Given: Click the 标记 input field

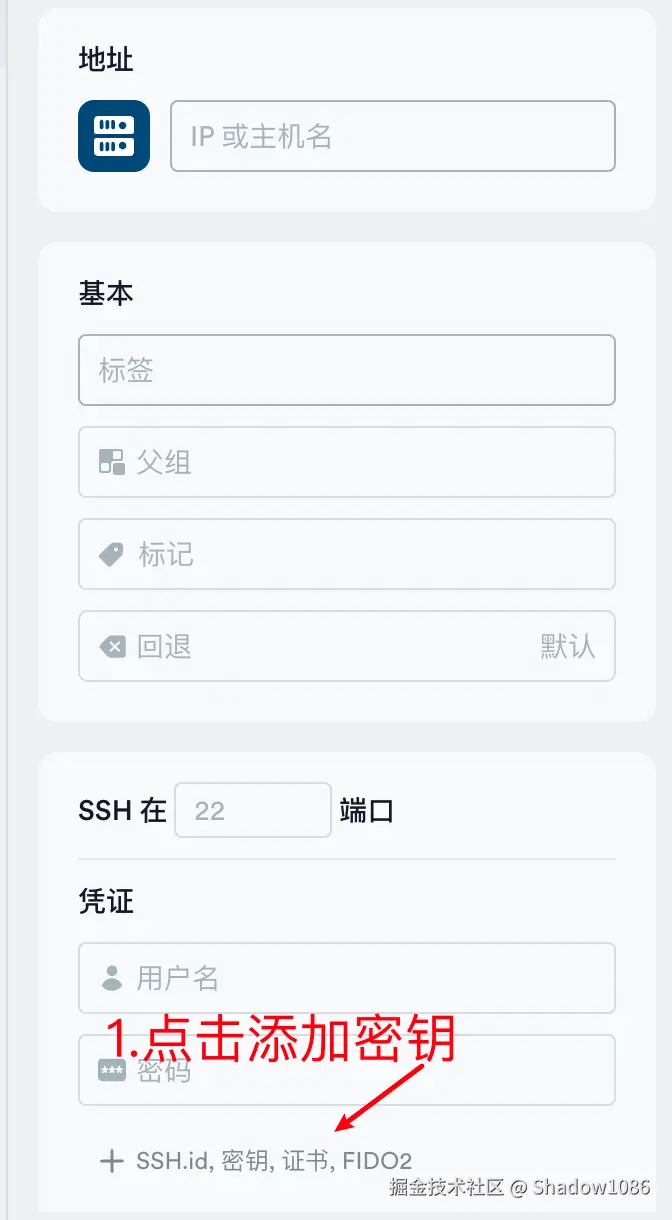Looking at the screenshot, I should click(x=346, y=554).
